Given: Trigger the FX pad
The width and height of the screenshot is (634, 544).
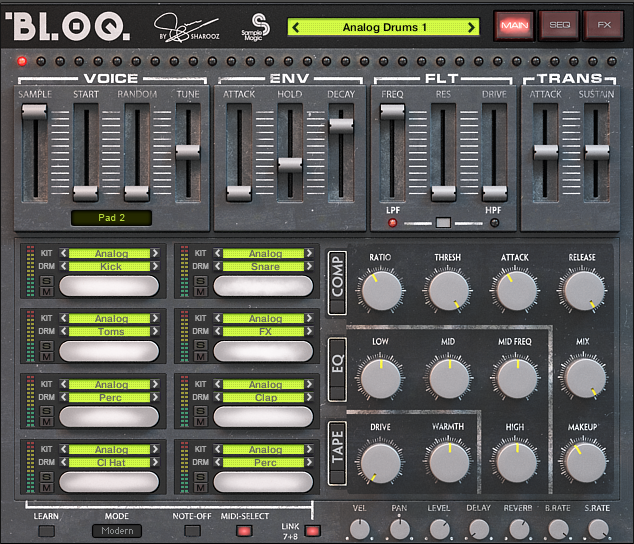Looking at the screenshot, I should pos(263,351).
